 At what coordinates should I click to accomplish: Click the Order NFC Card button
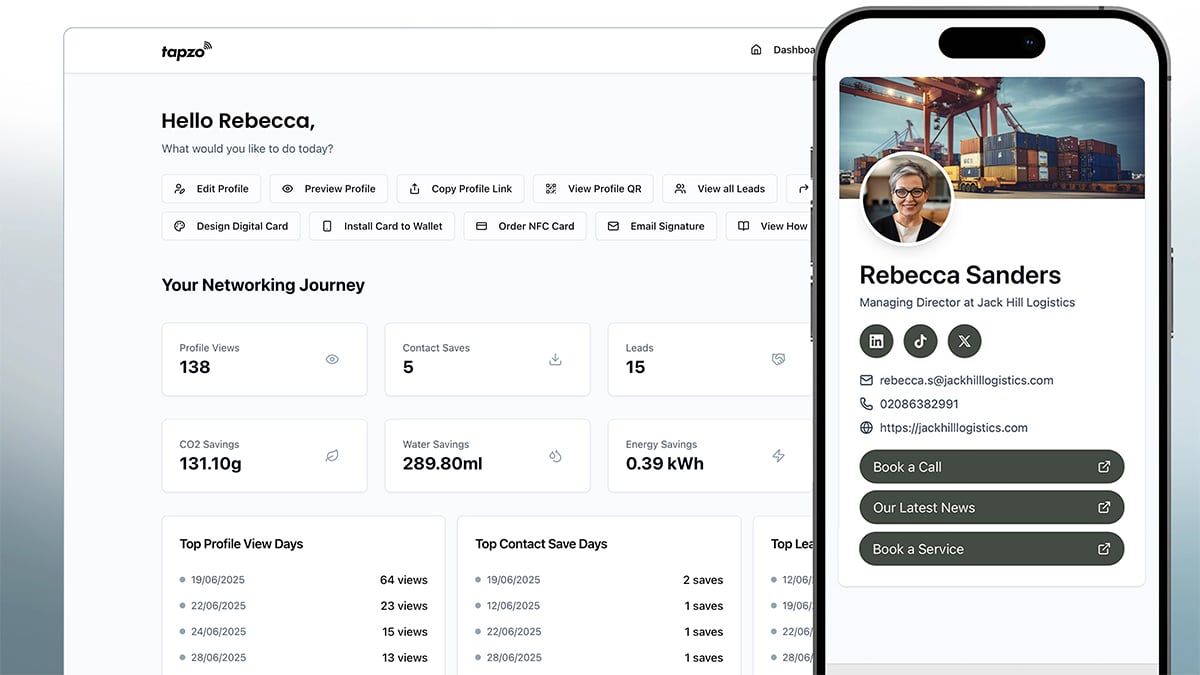(x=525, y=226)
